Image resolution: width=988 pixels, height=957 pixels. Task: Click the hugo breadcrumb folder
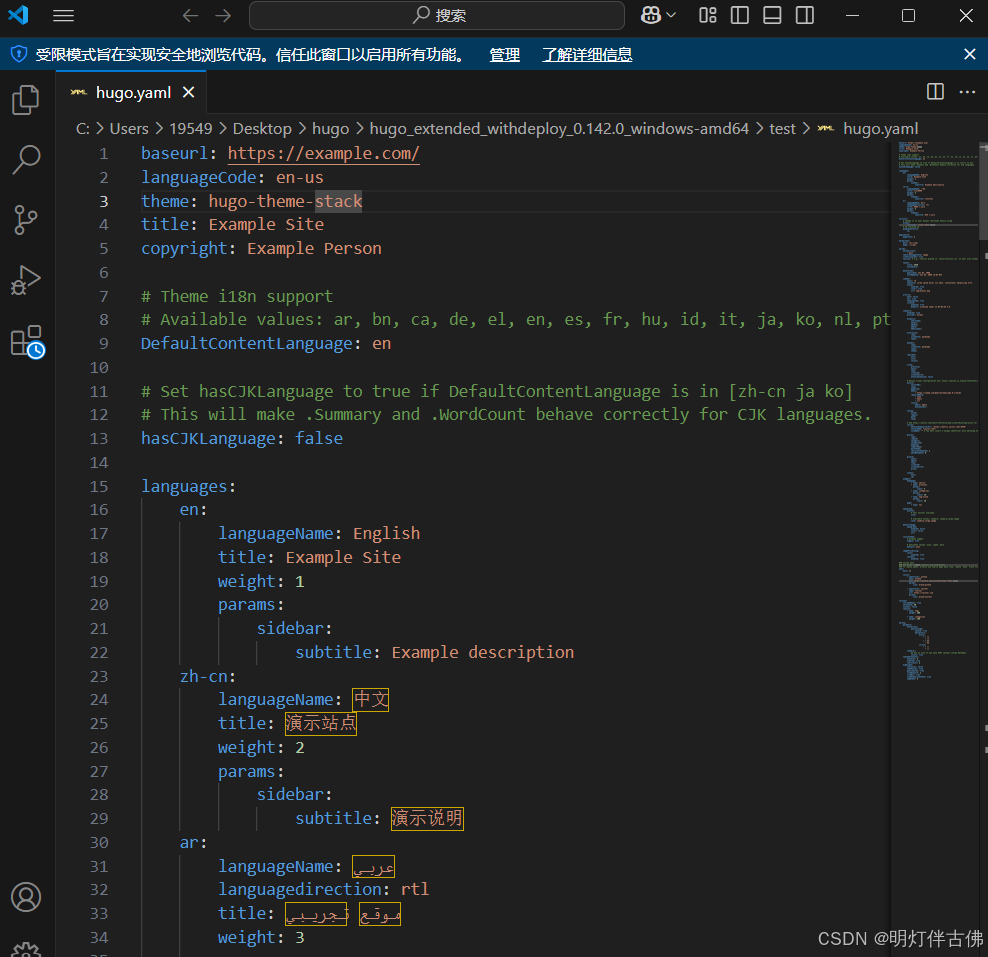click(x=330, y=129)
